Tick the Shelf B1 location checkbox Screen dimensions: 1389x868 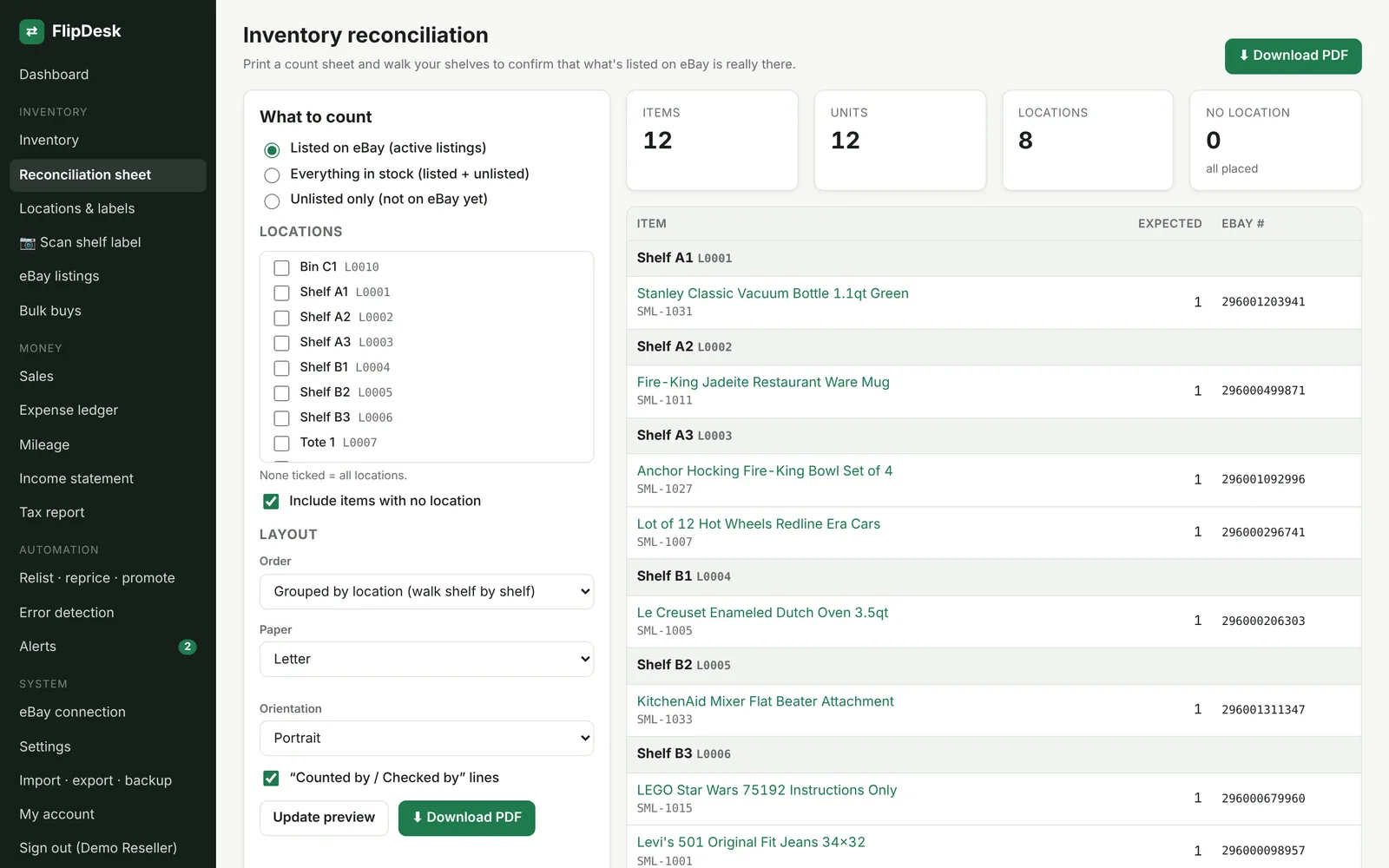click(x=281, y=368)
